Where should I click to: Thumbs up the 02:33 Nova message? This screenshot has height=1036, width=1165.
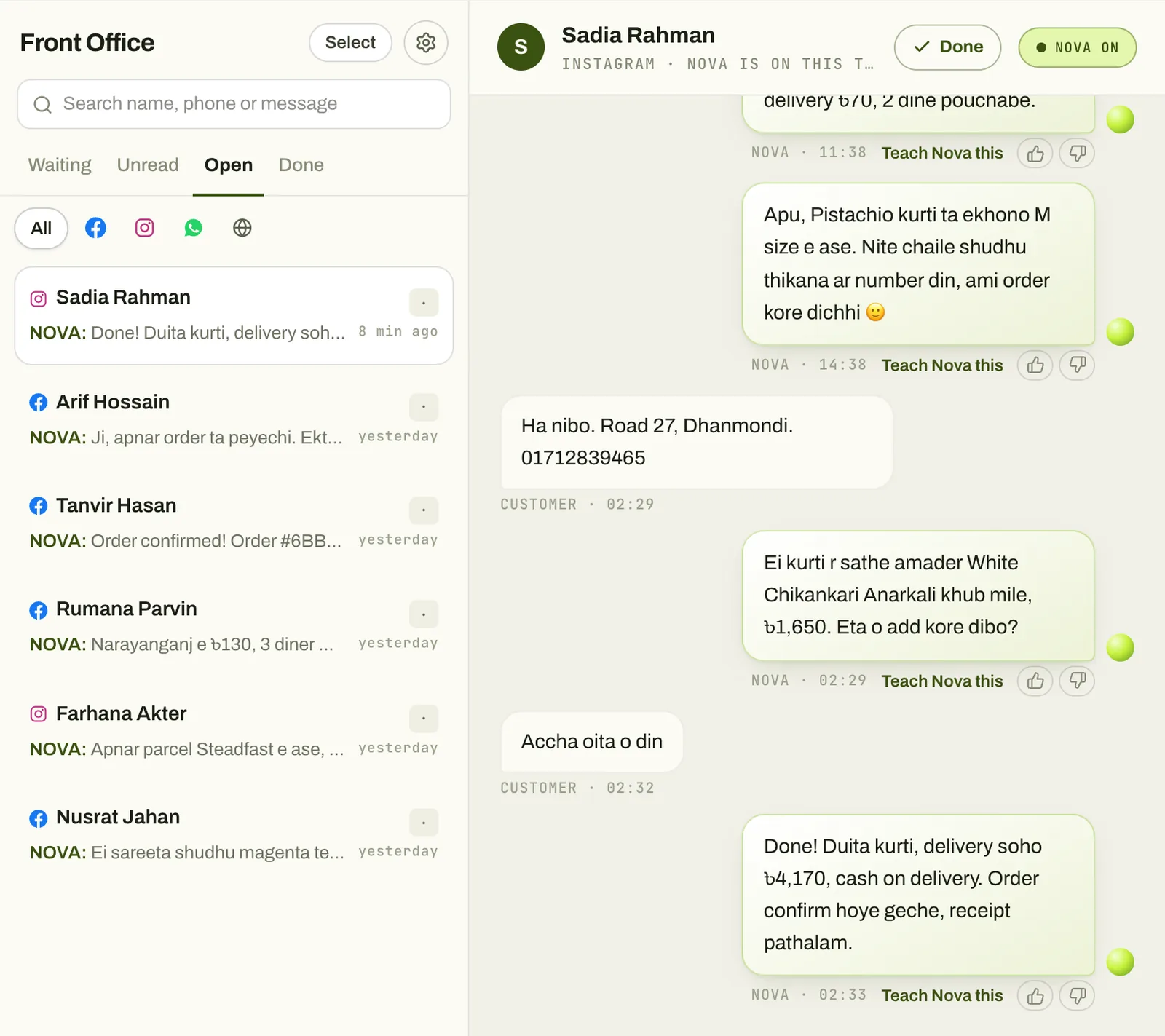[1035, 995]
